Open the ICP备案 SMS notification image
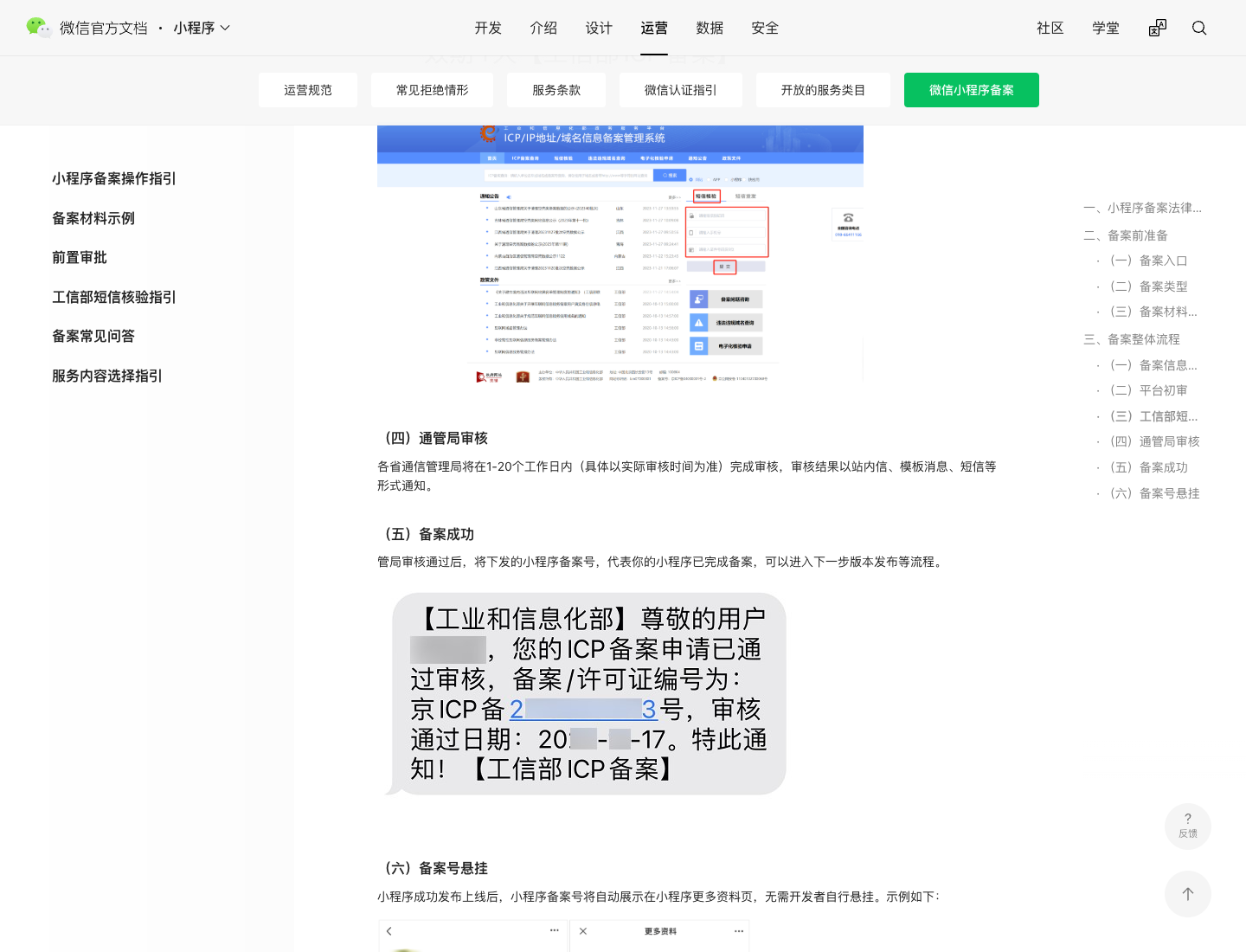This screenshot has height=952, width=1246. 586,694
